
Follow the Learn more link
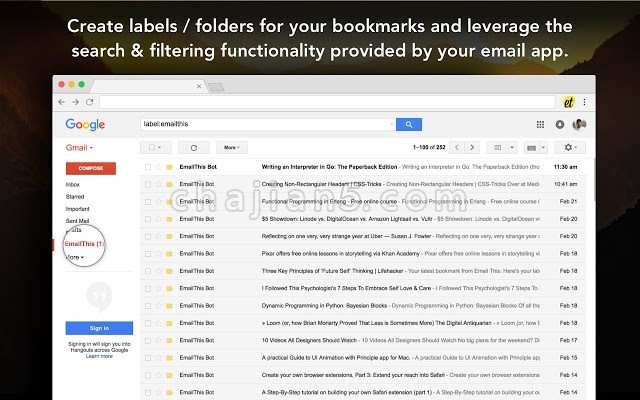tap(99, 356)
